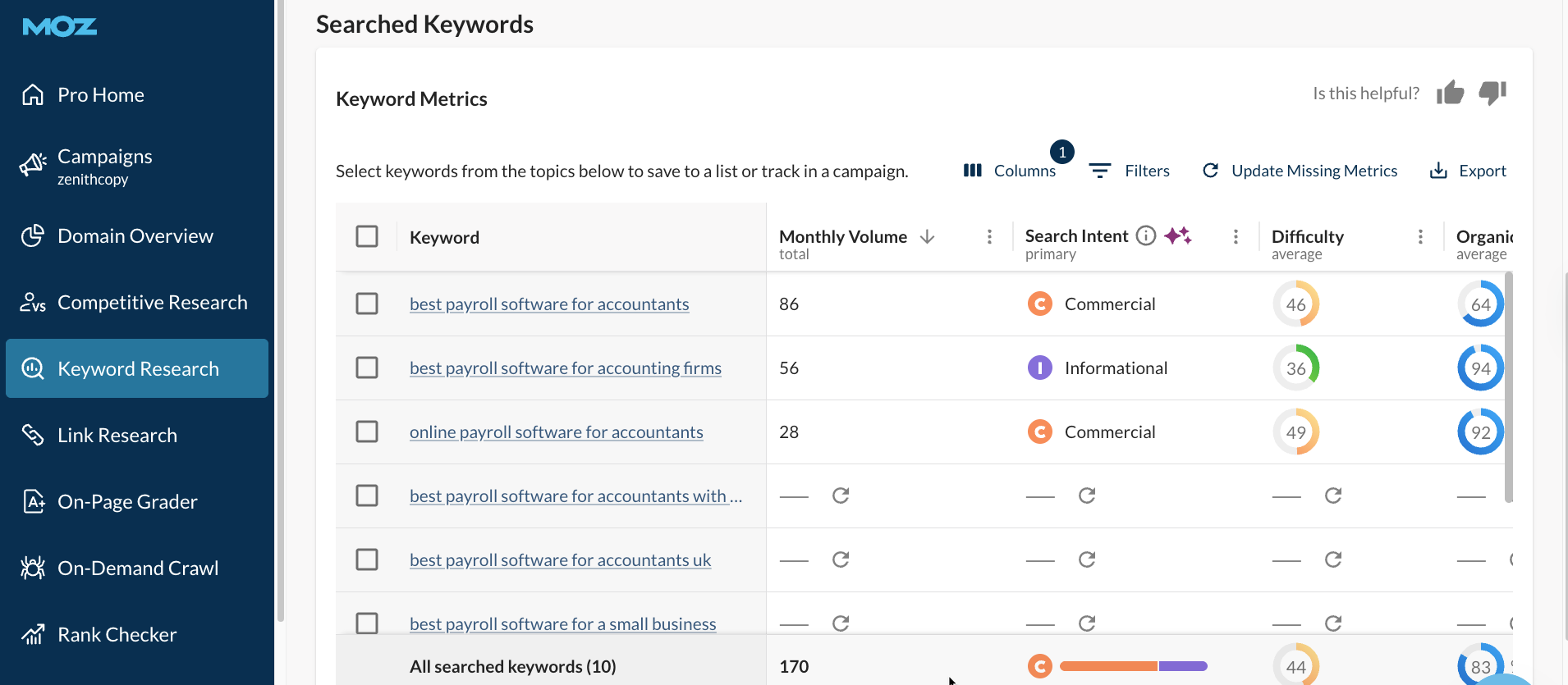Image resolution: width=1568 pixels, height=685 pixels.
Task: Check 'best payroll software for accountants uk' row
Action: point(367,559)
